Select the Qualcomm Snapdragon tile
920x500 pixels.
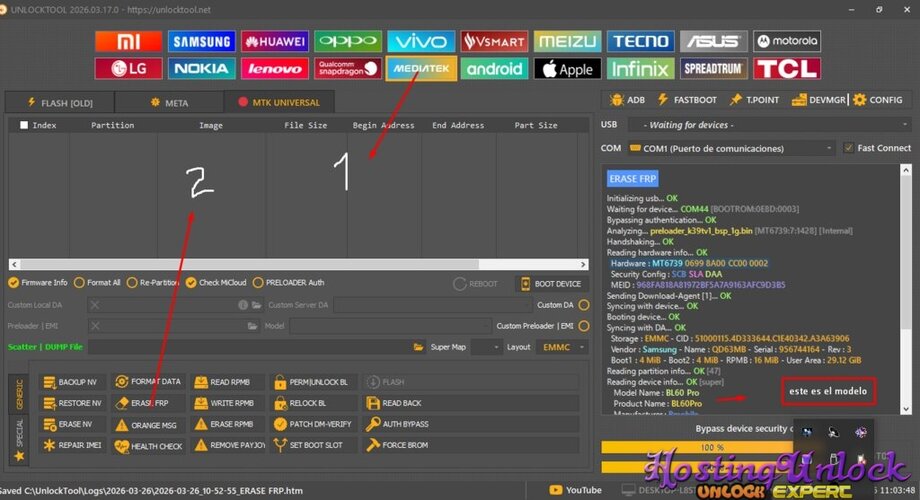click(x=348, y=69)
